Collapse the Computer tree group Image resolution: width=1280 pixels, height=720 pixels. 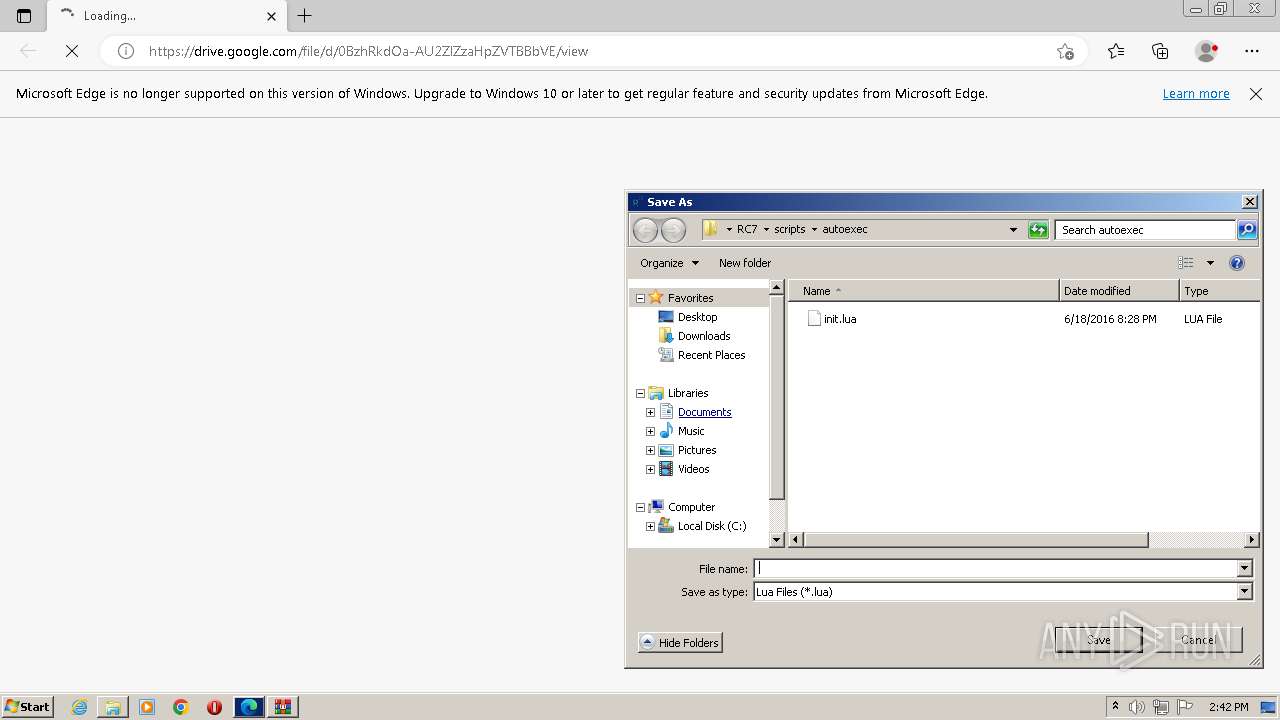pos(640,507)
